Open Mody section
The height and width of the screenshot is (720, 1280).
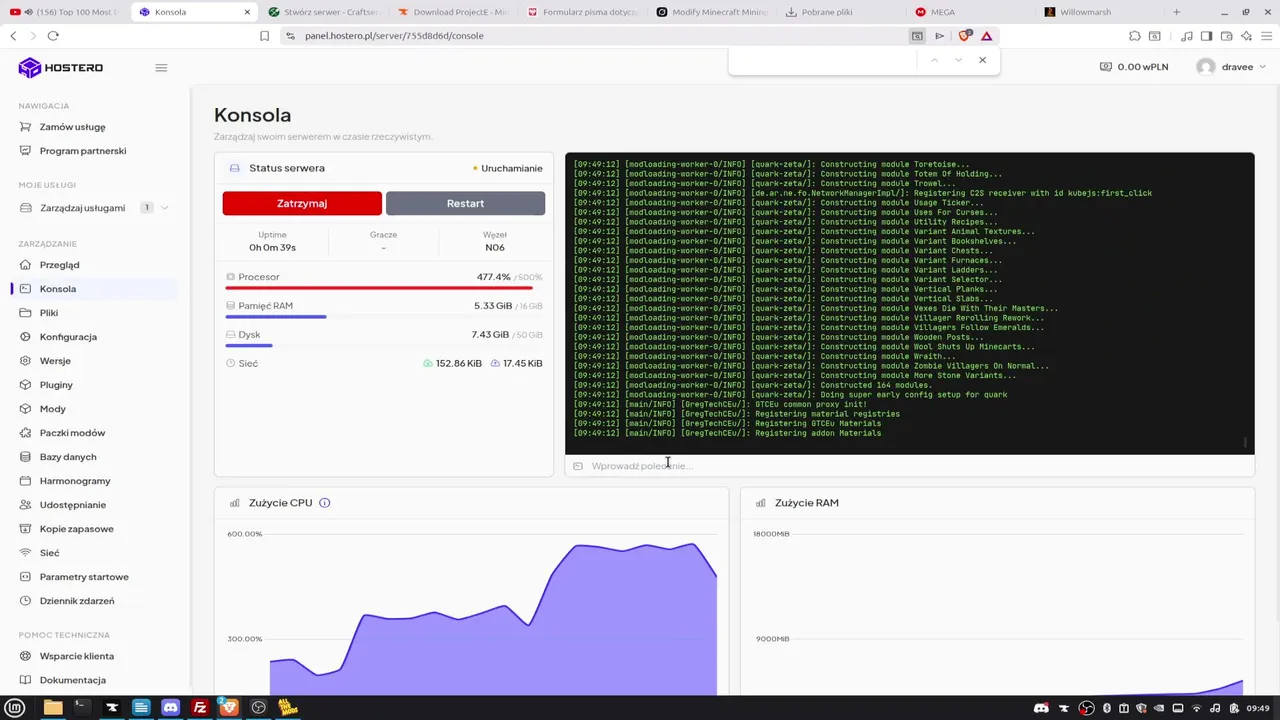click(x=52, y=409)
